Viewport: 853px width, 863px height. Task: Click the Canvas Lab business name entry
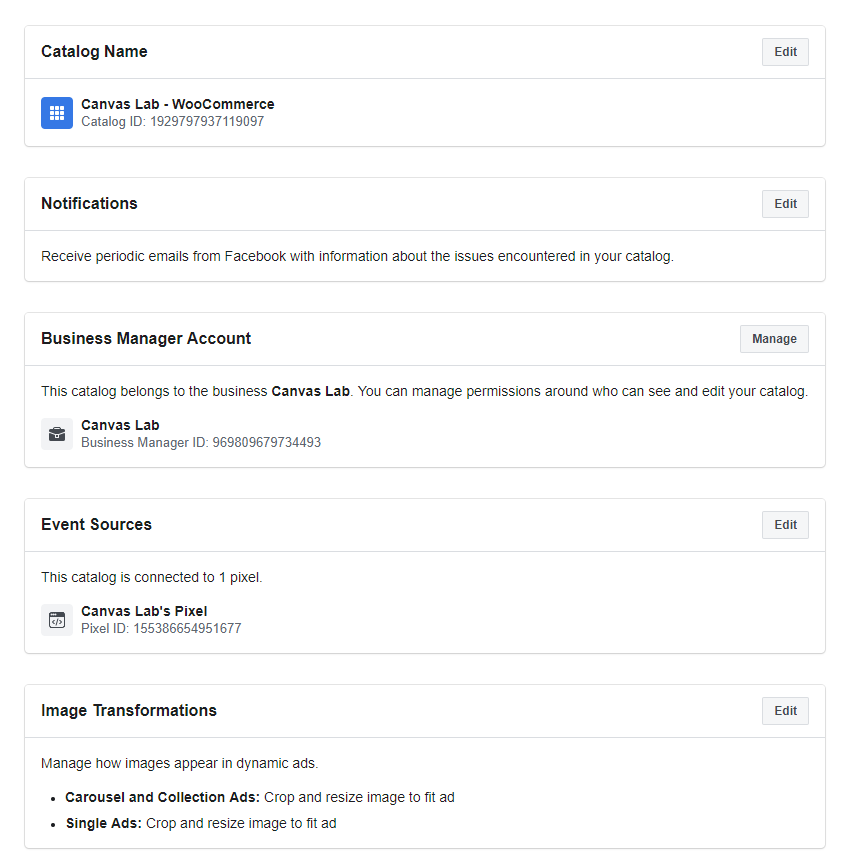click(x=120, y=425)
